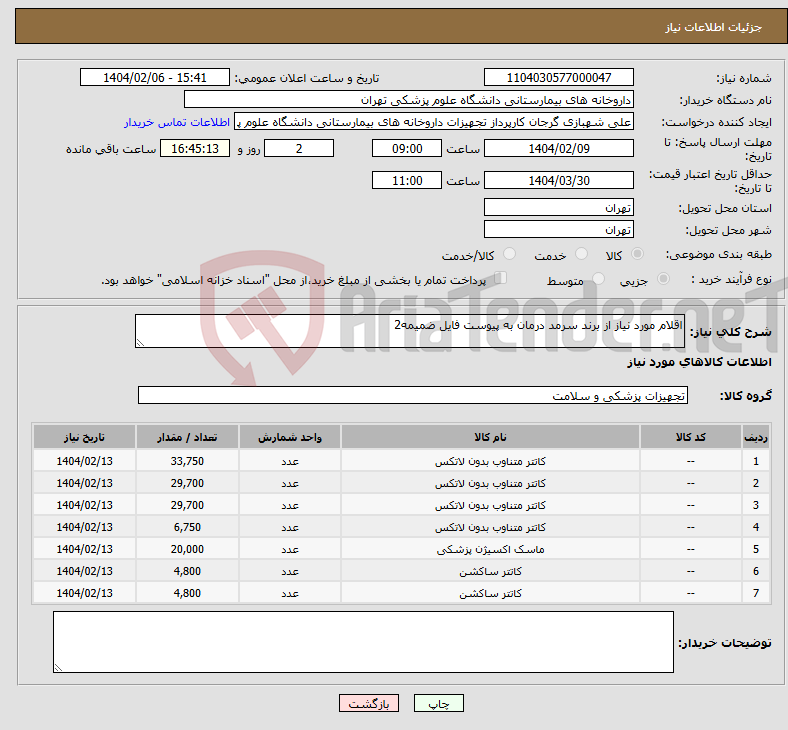Click the request creator name field
The image size is (788, 730).
coord(434,122)
